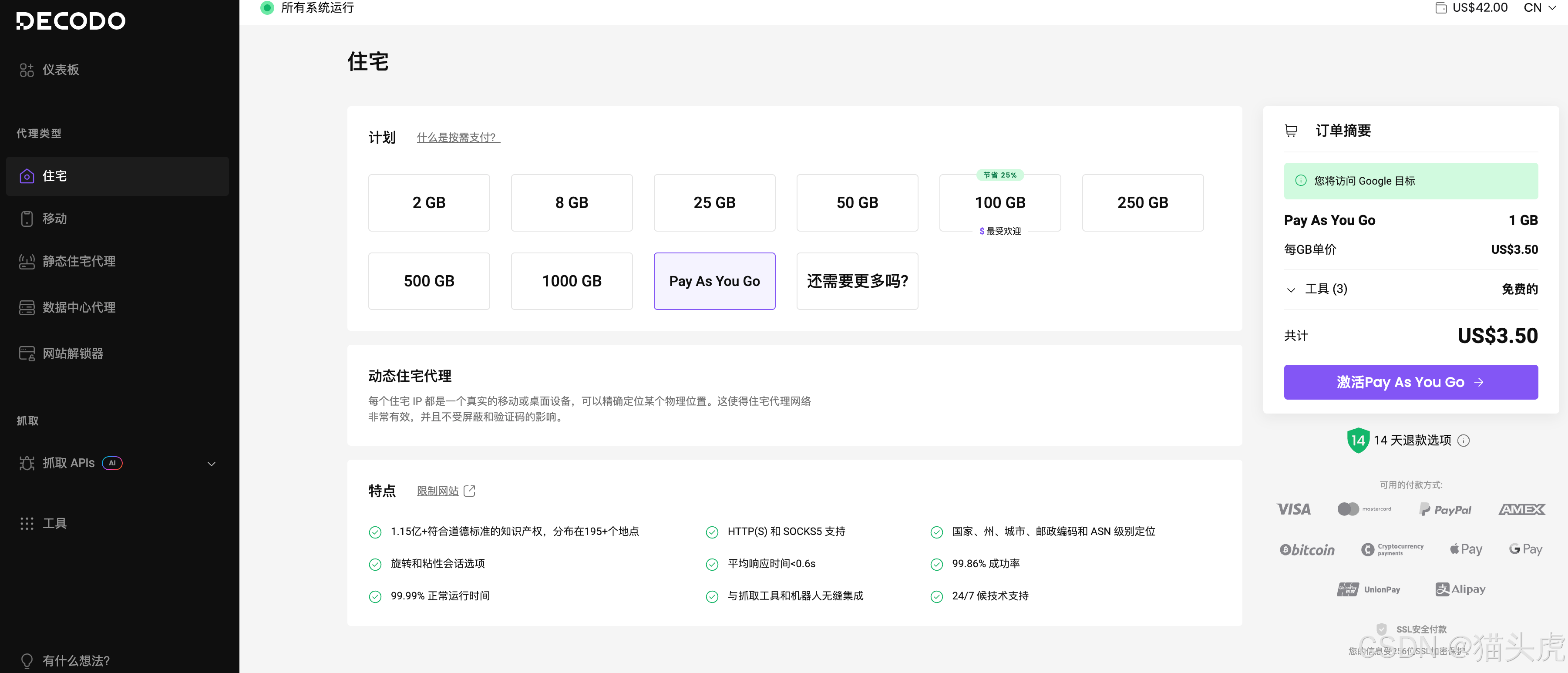The width and height of the screenshot is (1568, 673).
Task: Open 静态住宅代理 from the sidebar
Action: [27, 261]
